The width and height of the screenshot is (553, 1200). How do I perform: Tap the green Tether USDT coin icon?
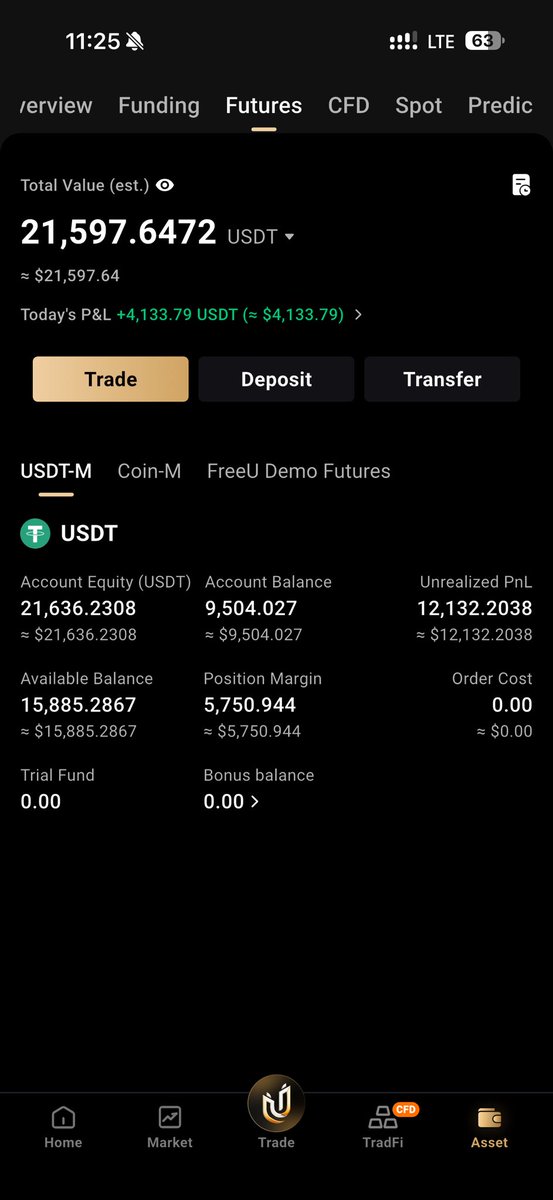point(35,533)
